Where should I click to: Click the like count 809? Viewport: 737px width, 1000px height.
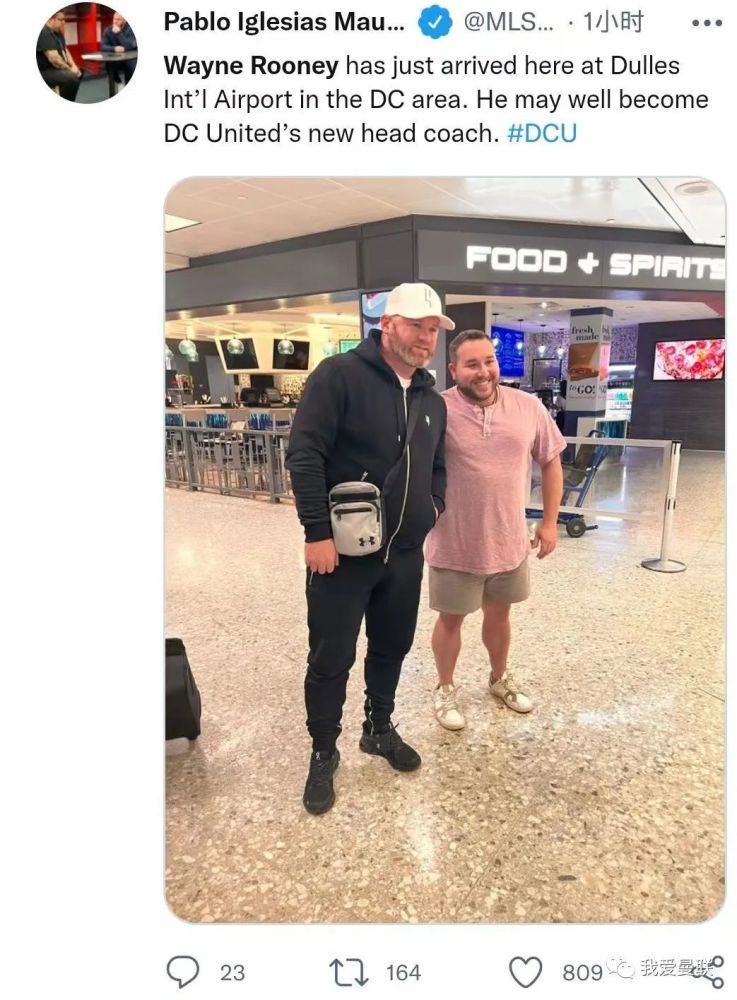(582, 973)
